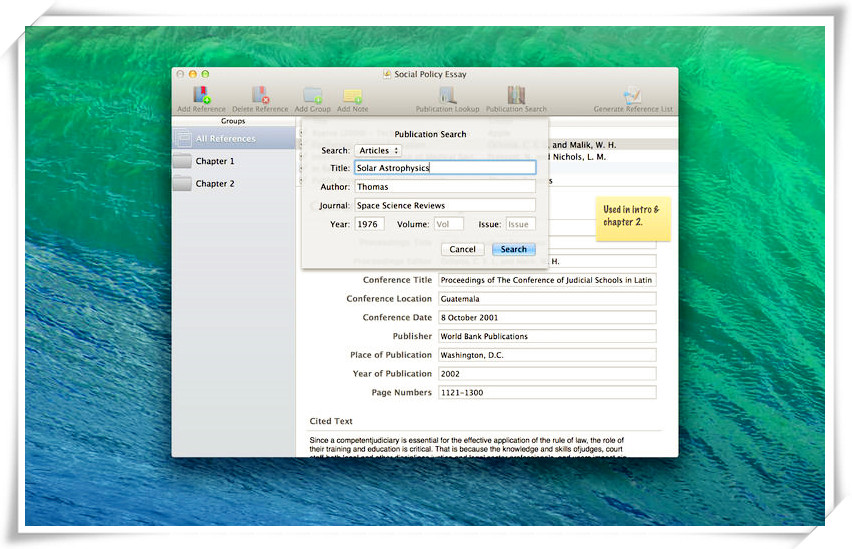Click the document icon beside the window title
This screenshot has width=852, height=549.
386,75
